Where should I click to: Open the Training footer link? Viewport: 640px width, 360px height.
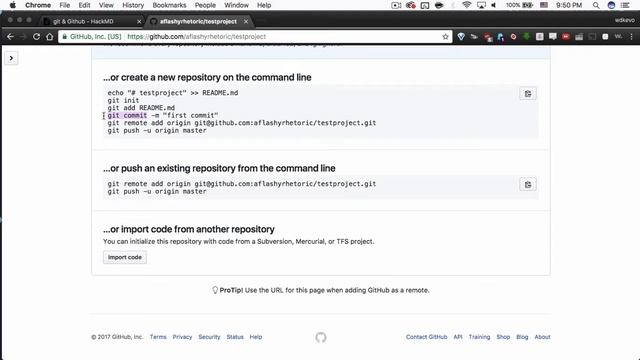click(x=479, y=337)
